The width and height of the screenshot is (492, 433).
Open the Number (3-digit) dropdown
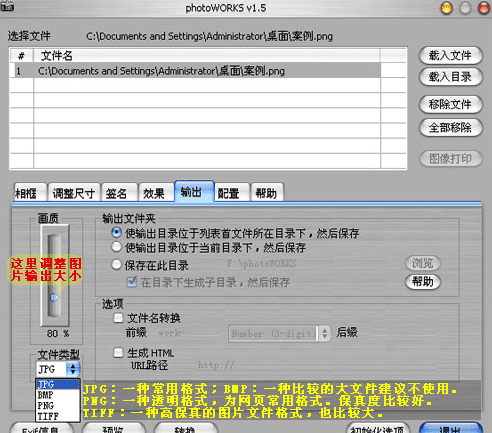pyautogui.click(x=279, y=333)
